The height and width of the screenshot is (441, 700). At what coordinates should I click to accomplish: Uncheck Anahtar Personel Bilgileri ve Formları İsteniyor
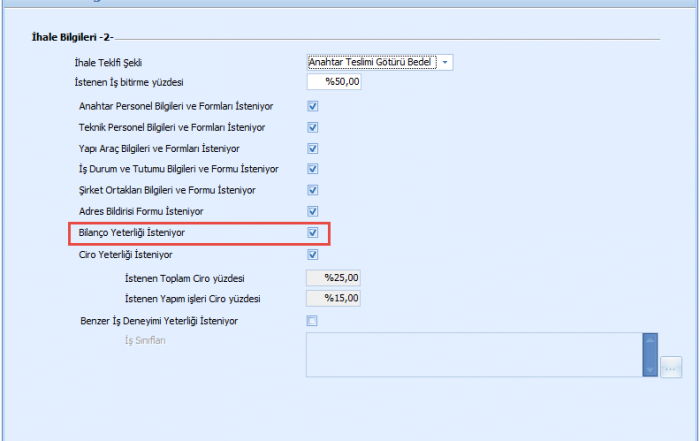312,106
